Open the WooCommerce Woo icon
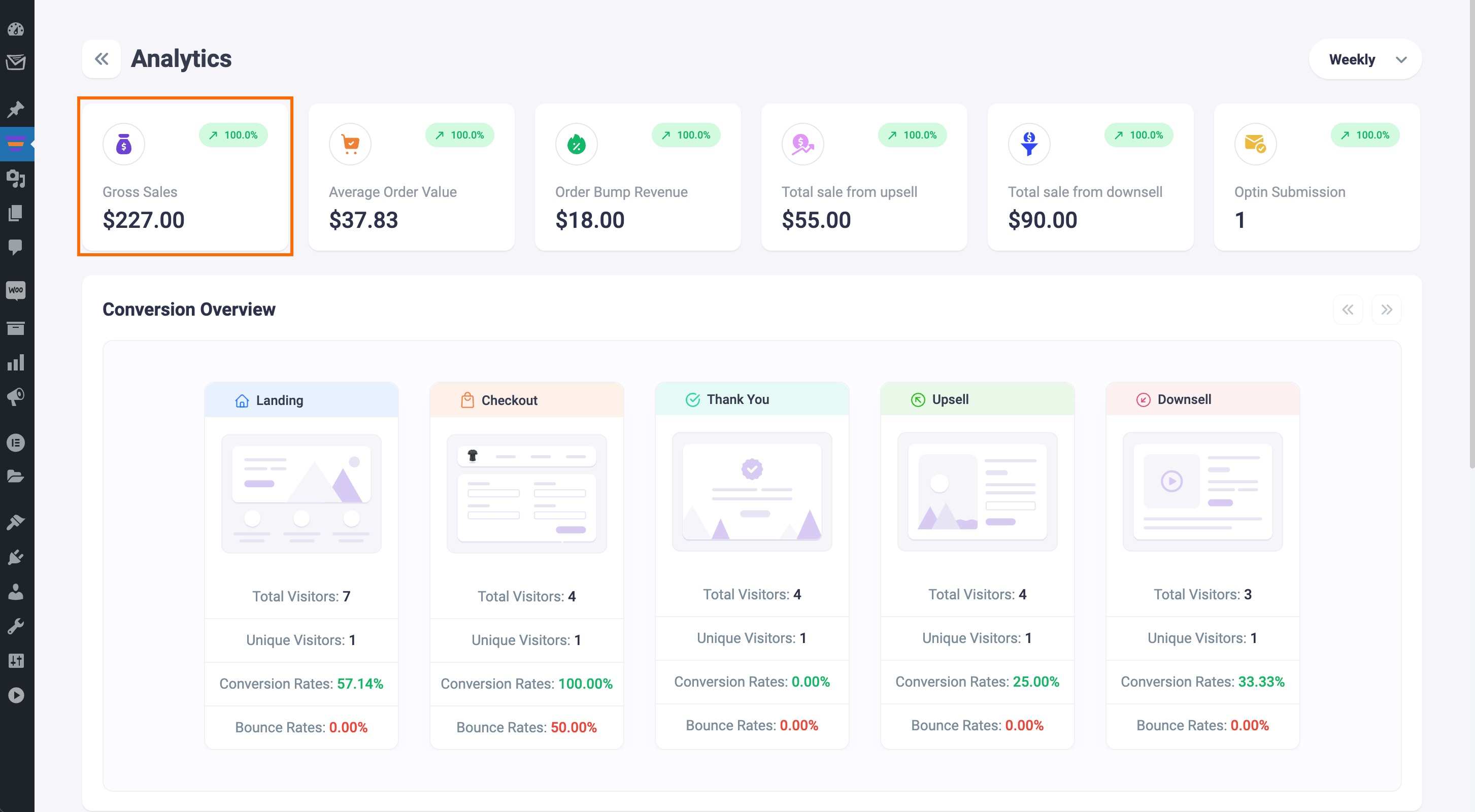Screen dimensions: 1475x812 [x=16, y=290]
